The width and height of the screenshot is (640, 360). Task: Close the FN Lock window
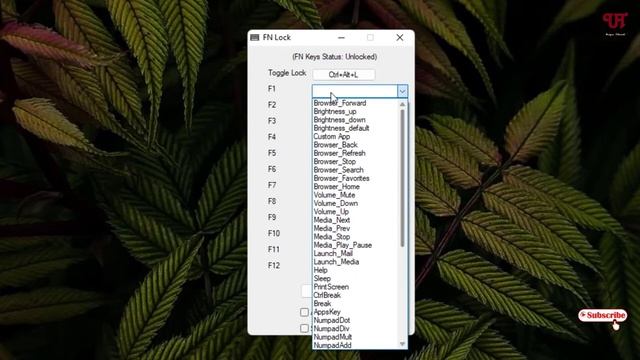400,38
